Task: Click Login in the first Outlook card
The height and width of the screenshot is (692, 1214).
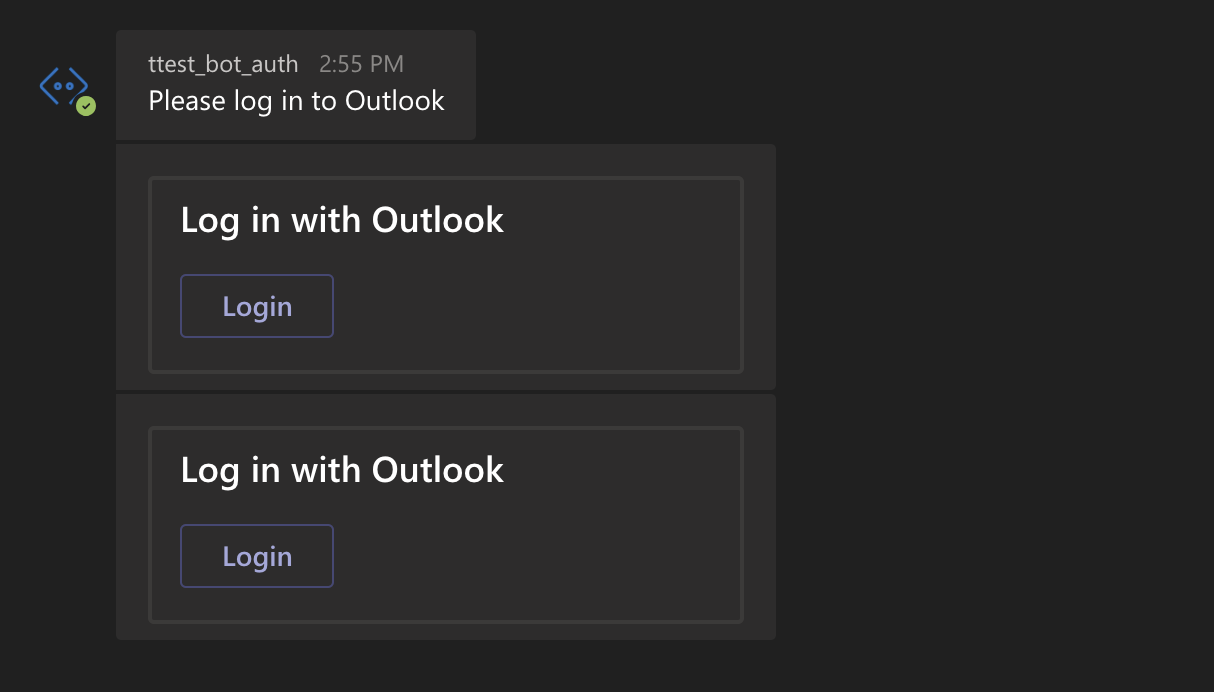Action: pos(257,306)
